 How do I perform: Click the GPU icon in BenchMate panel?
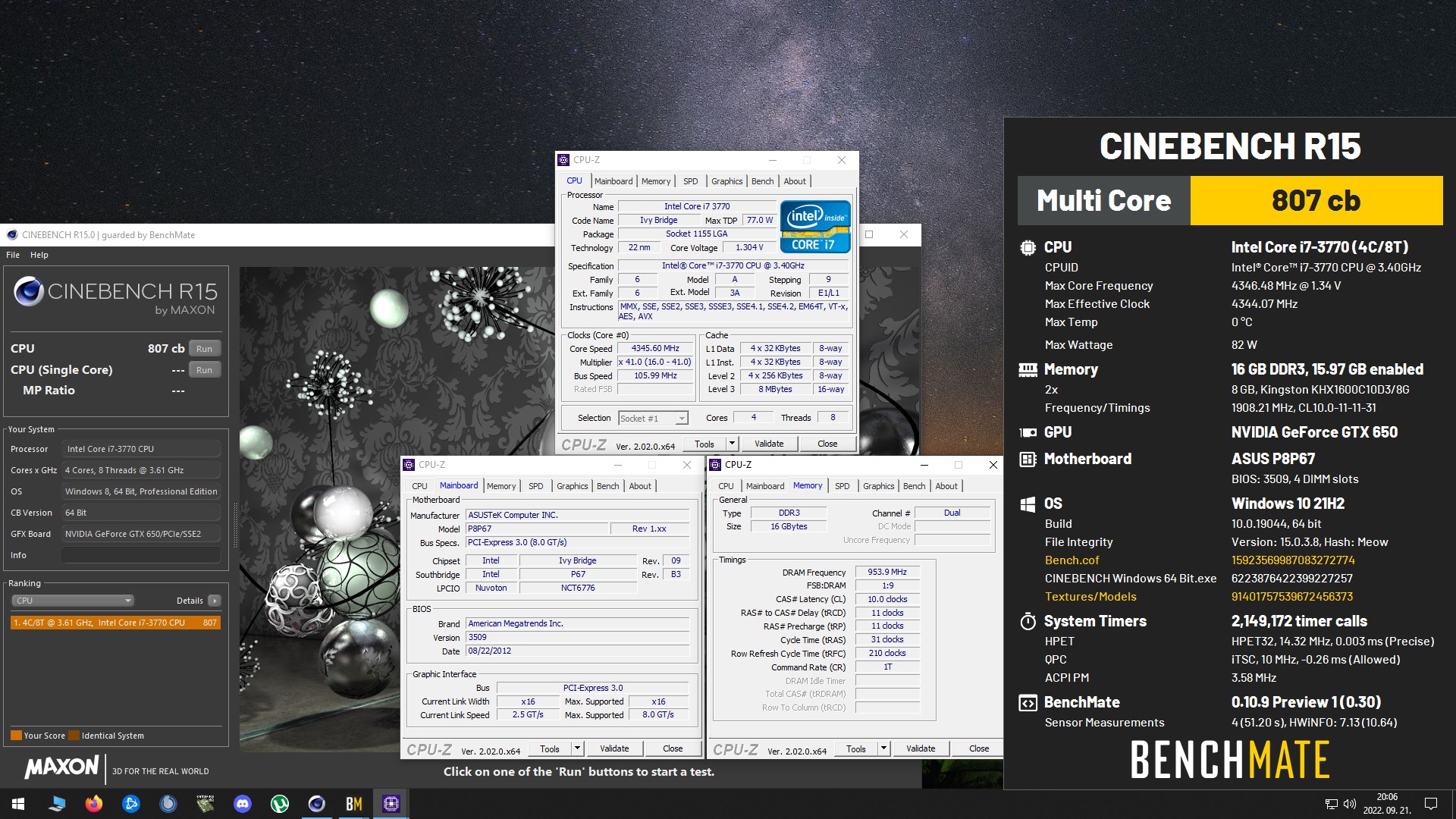click(1028, 432)
